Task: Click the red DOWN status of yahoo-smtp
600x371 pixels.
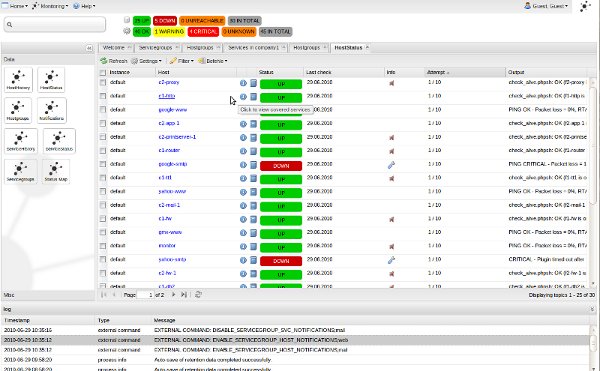Action: [x=281, y=261]
